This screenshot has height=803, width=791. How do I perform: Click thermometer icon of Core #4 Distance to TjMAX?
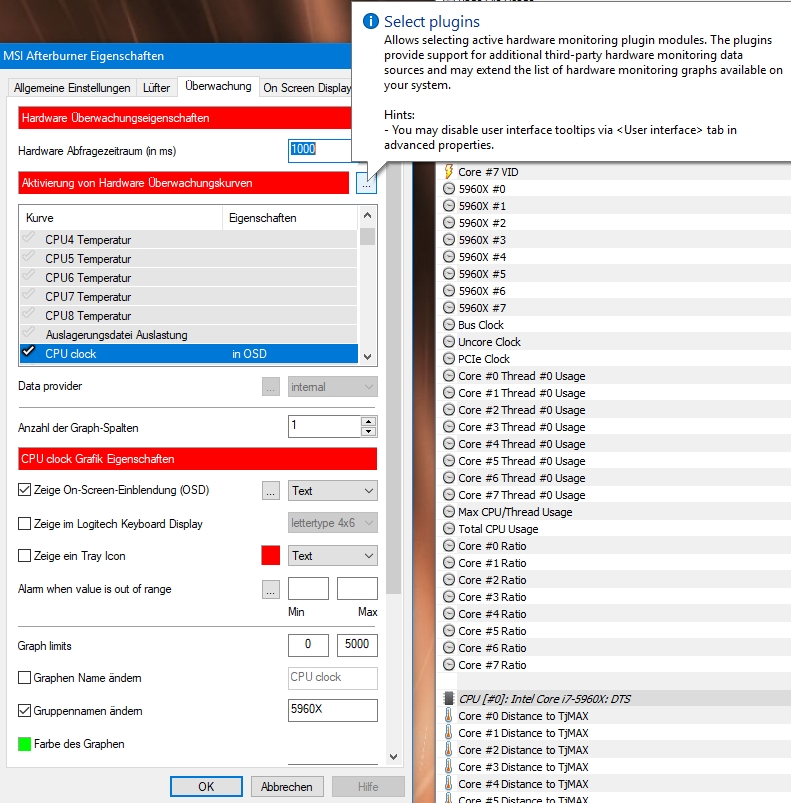pyautogui.click(x=448, y=783)
